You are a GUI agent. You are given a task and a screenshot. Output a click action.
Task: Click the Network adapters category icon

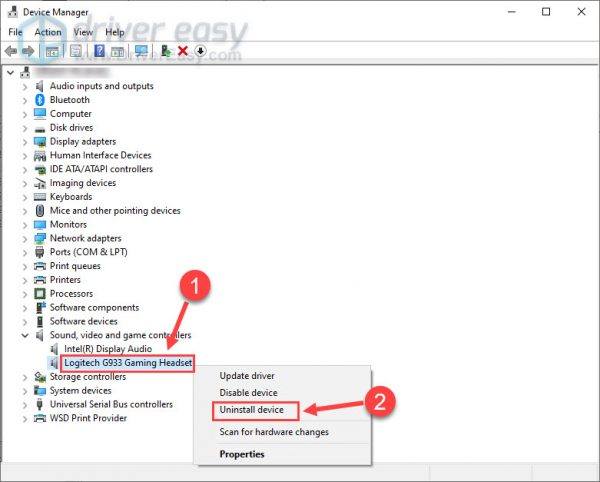coord(40,238)
